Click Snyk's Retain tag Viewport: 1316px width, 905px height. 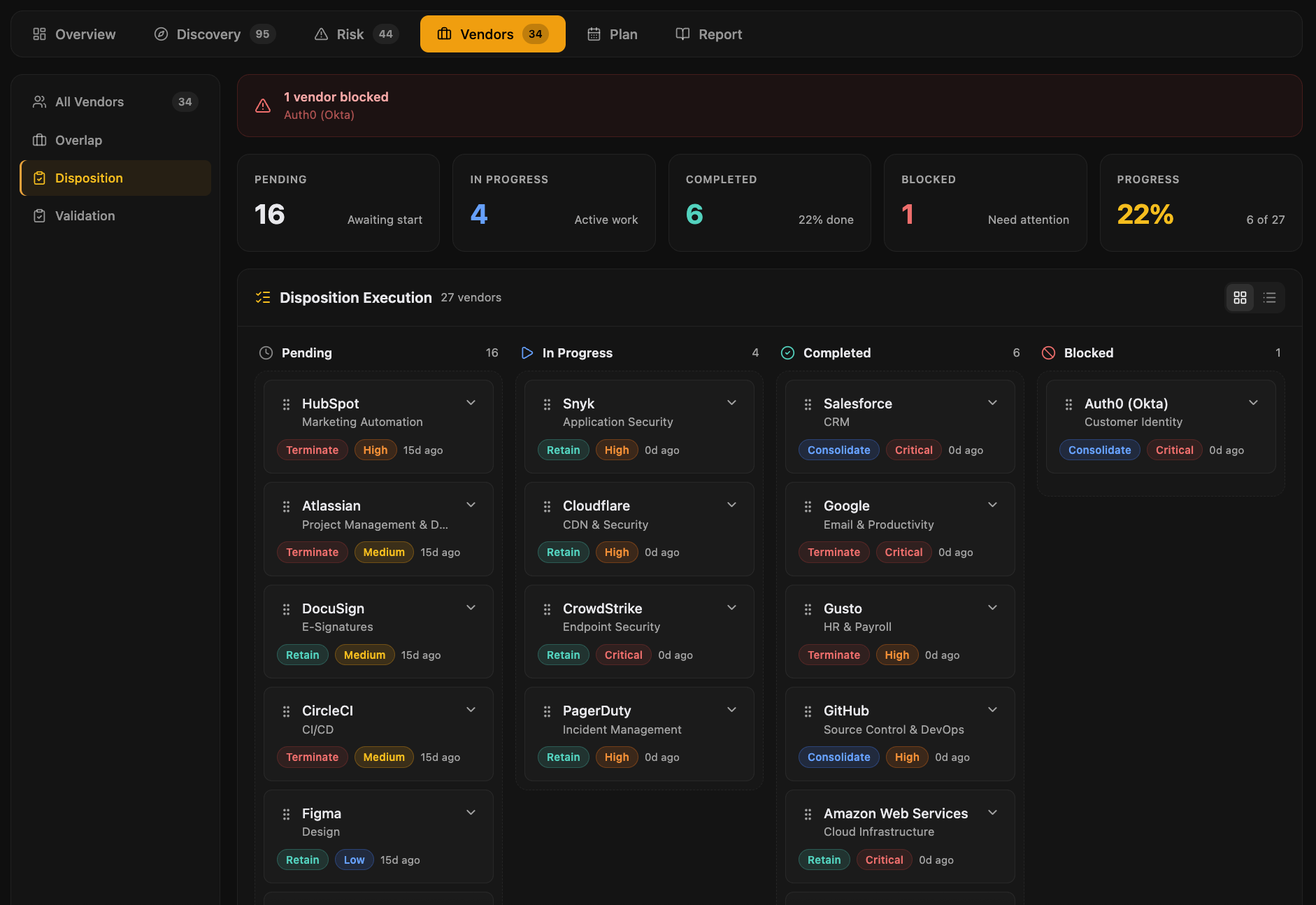(x=563, y=450)
